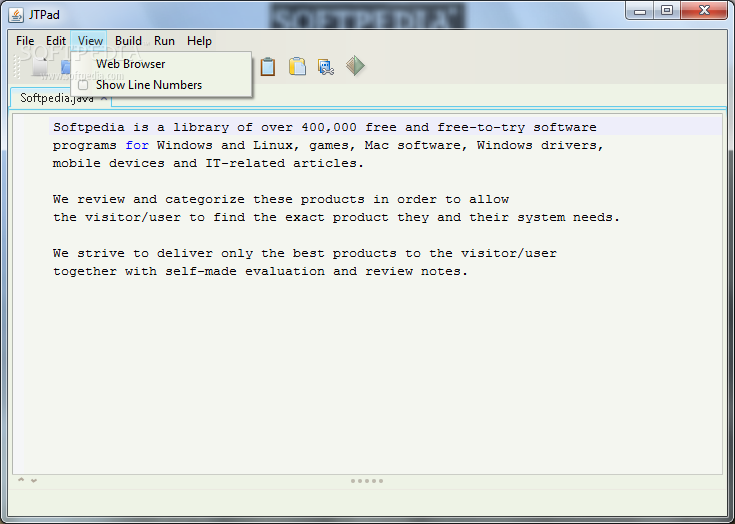Click the word '400,000' in the editor
The image size is (735, 524).
329,127
